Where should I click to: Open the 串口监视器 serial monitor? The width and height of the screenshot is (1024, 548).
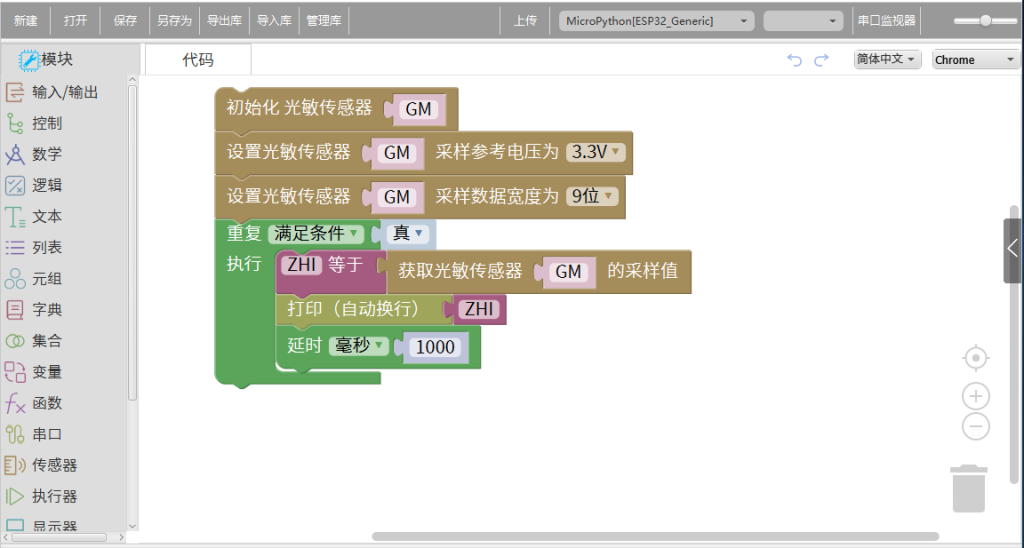tap(886, 21)
